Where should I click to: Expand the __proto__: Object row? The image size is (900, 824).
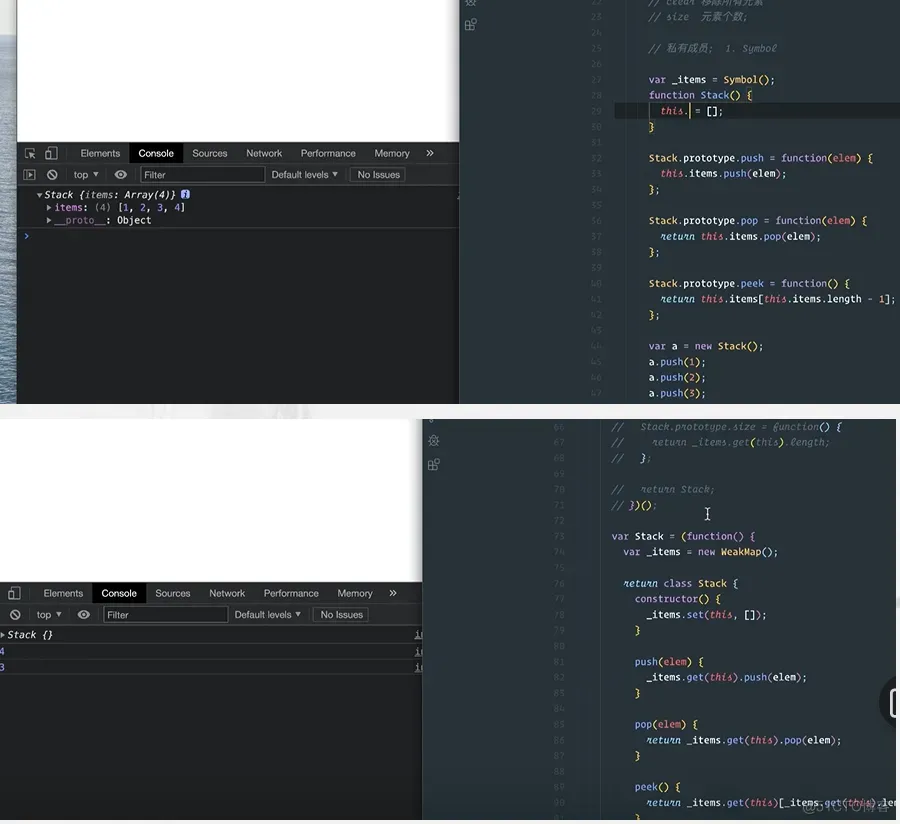click(x=49, y=220)
